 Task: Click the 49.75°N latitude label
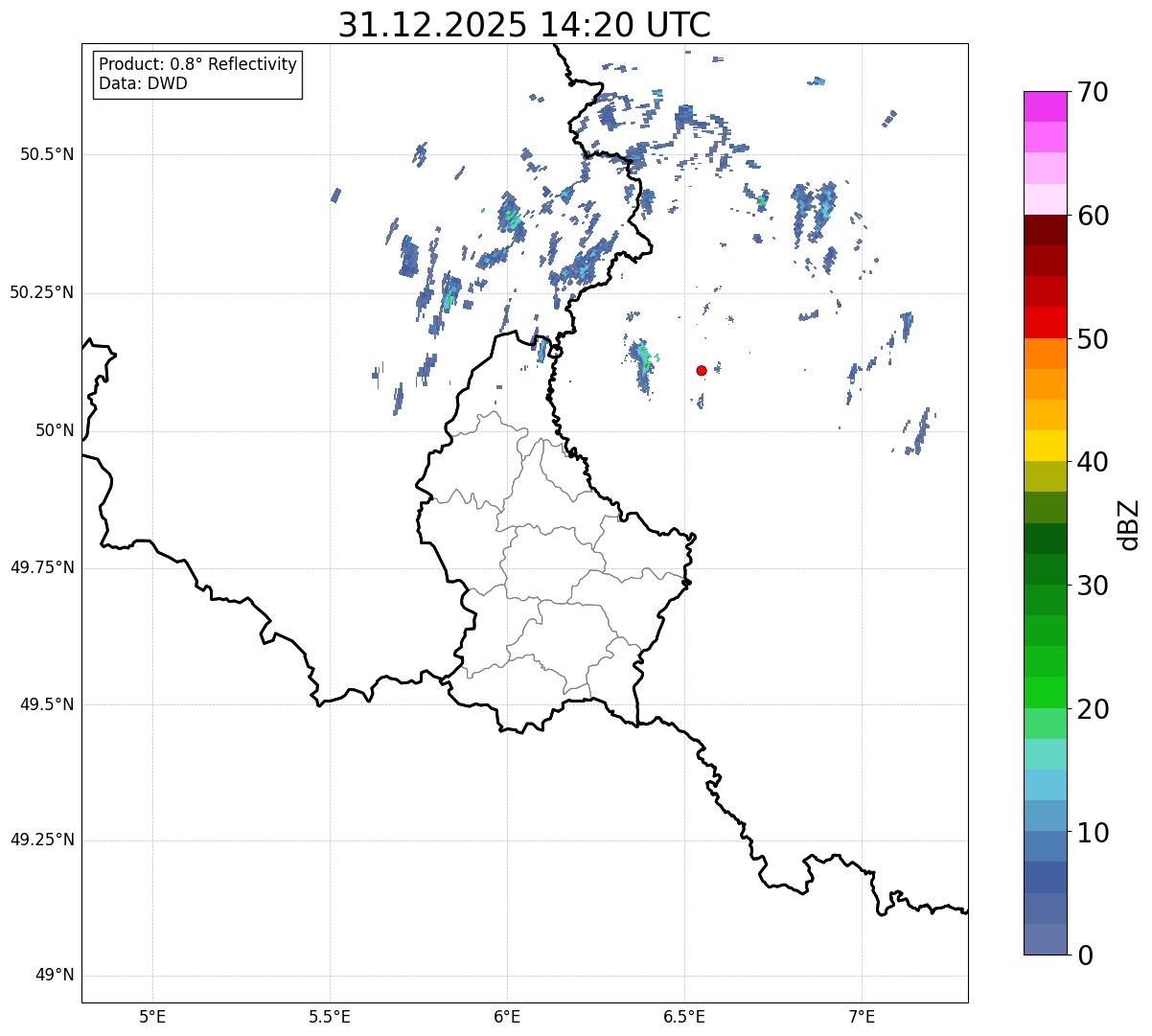[x=41, y=567]
